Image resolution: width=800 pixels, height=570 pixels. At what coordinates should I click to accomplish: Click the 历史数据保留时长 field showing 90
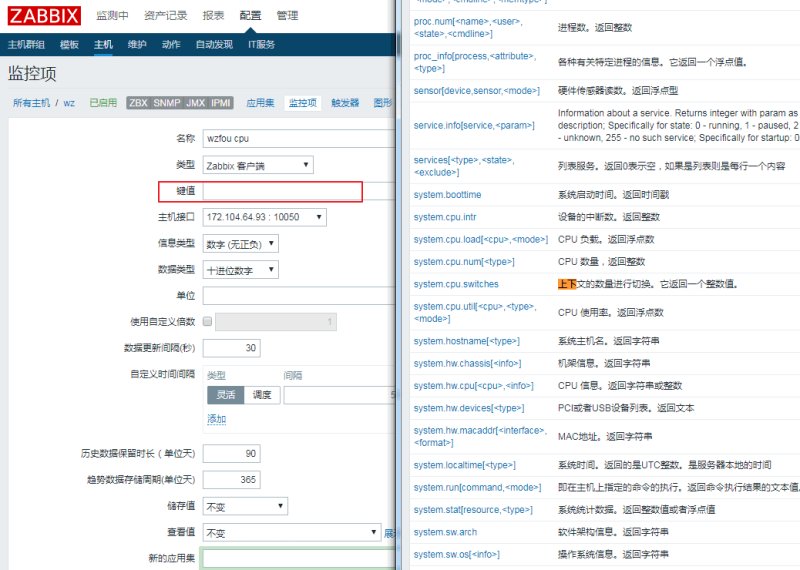pyautogui.click(x=232, y=453)
